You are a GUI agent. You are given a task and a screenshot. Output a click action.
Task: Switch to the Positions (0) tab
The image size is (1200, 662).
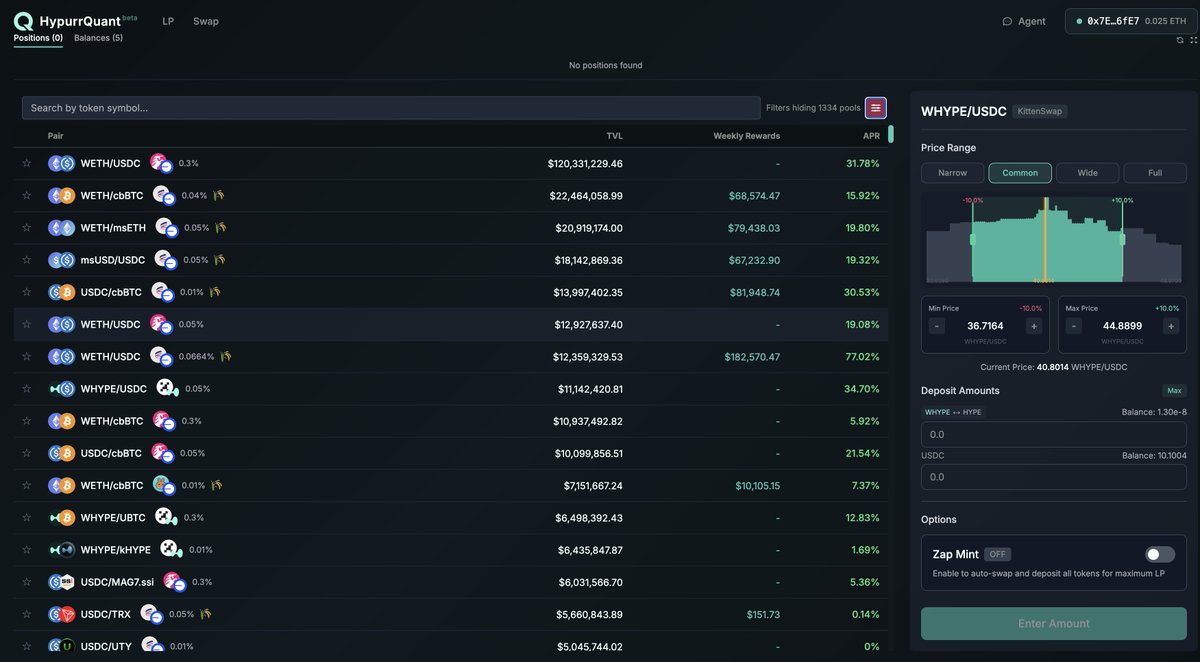pyautogui.click(x=38, y=38)
